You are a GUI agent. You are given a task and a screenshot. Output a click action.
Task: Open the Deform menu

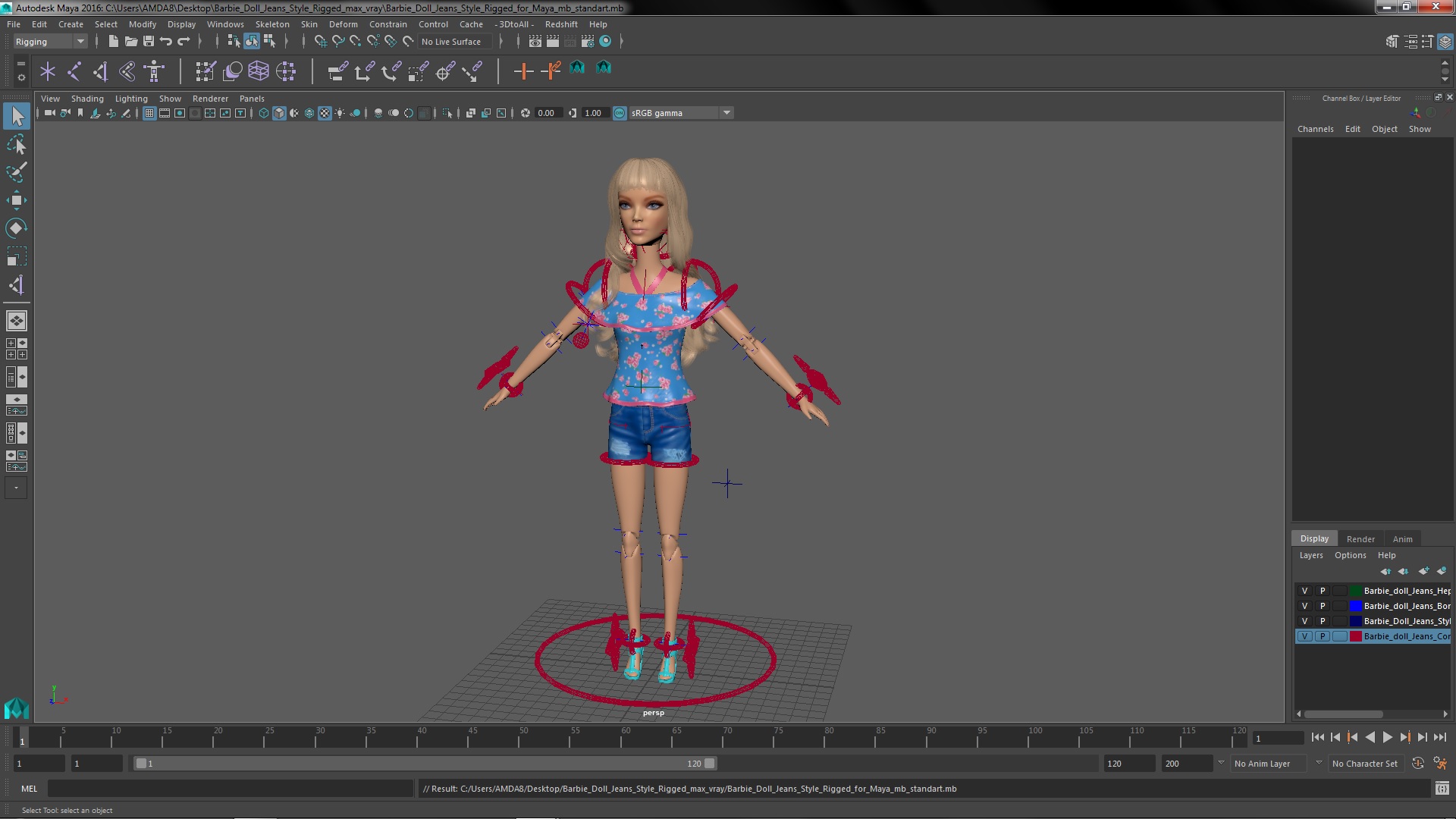(x=343, y=24)
